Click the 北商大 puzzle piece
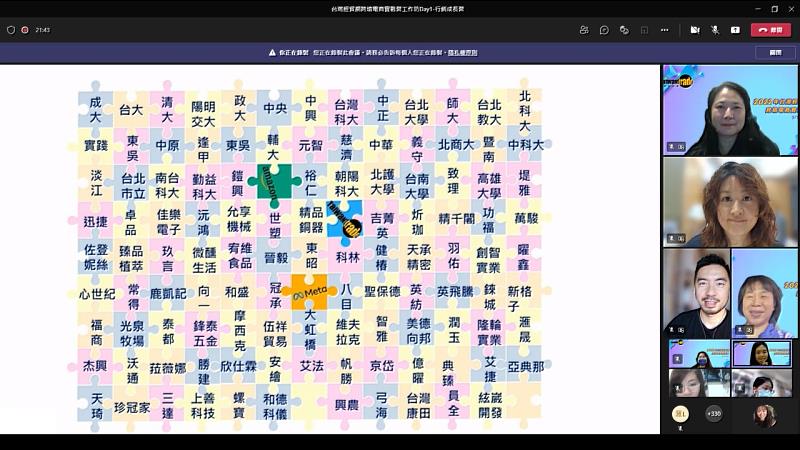Image resolution: width=800 pixels, height=450 pixels. click(x=456, y=145)
